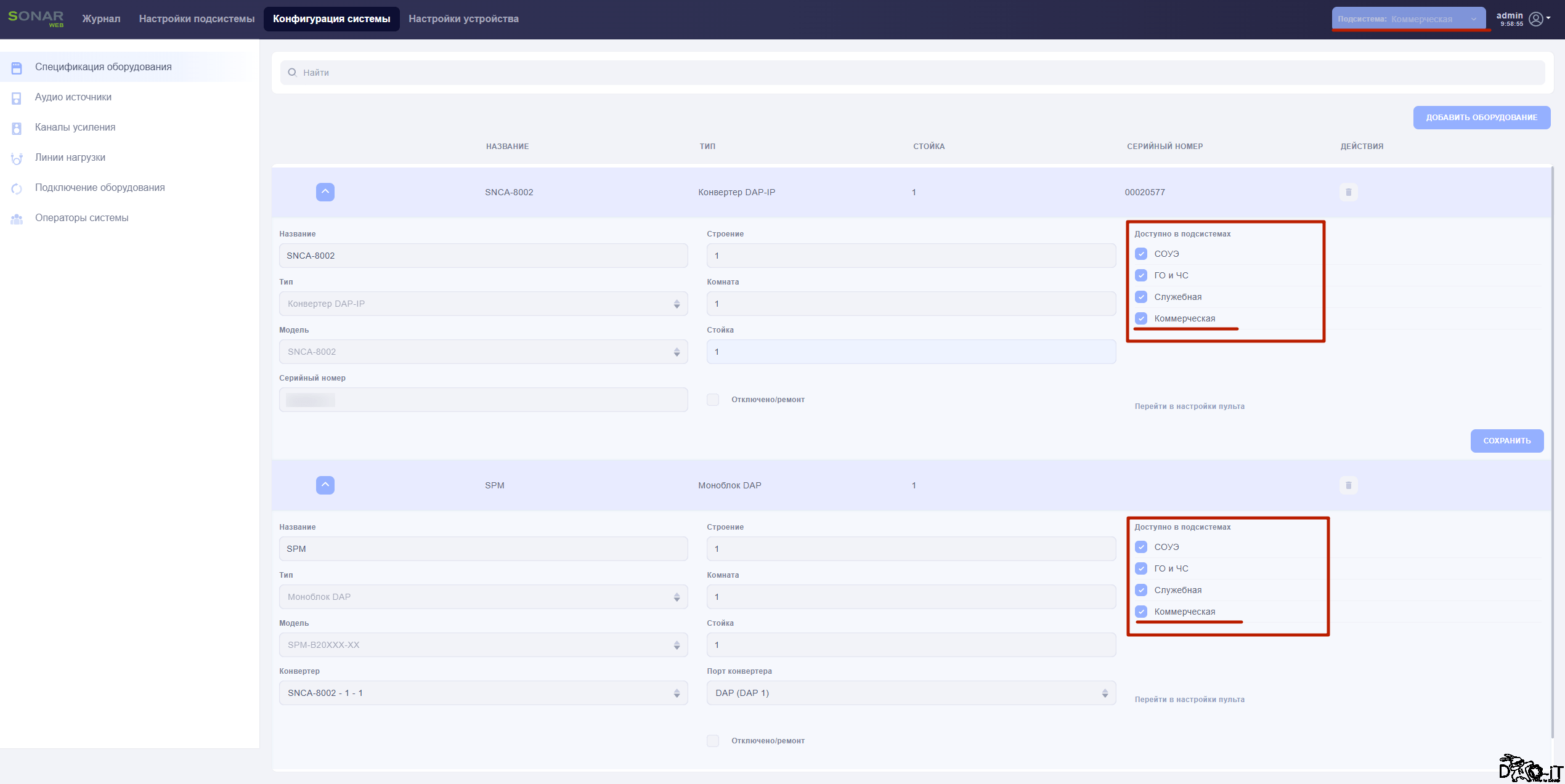Toggle Служебная checkbox for SPM
This screenshot has width=1565, height=784.
(1141, 590)
